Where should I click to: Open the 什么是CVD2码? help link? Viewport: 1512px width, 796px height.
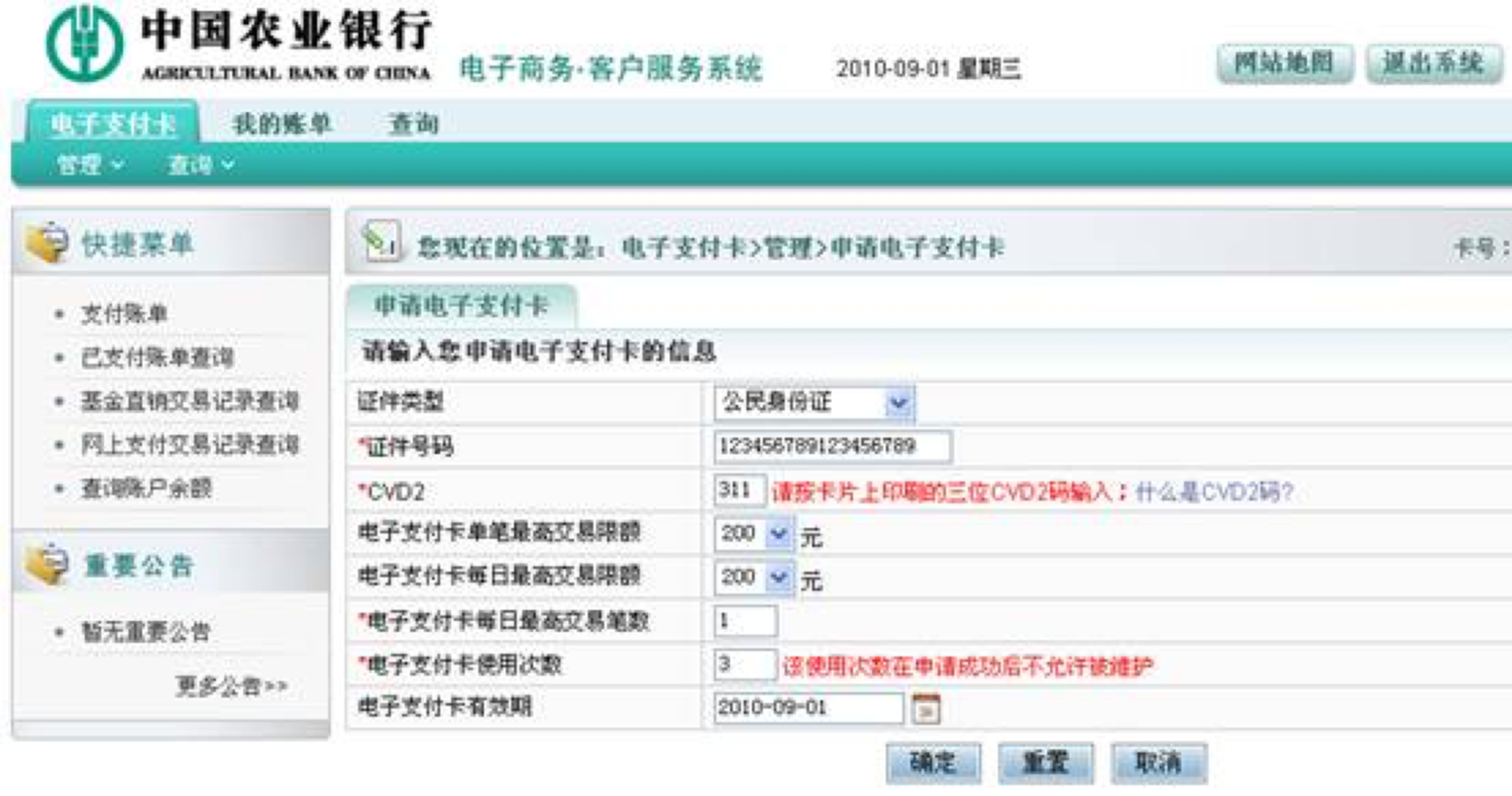point(1214,492)
